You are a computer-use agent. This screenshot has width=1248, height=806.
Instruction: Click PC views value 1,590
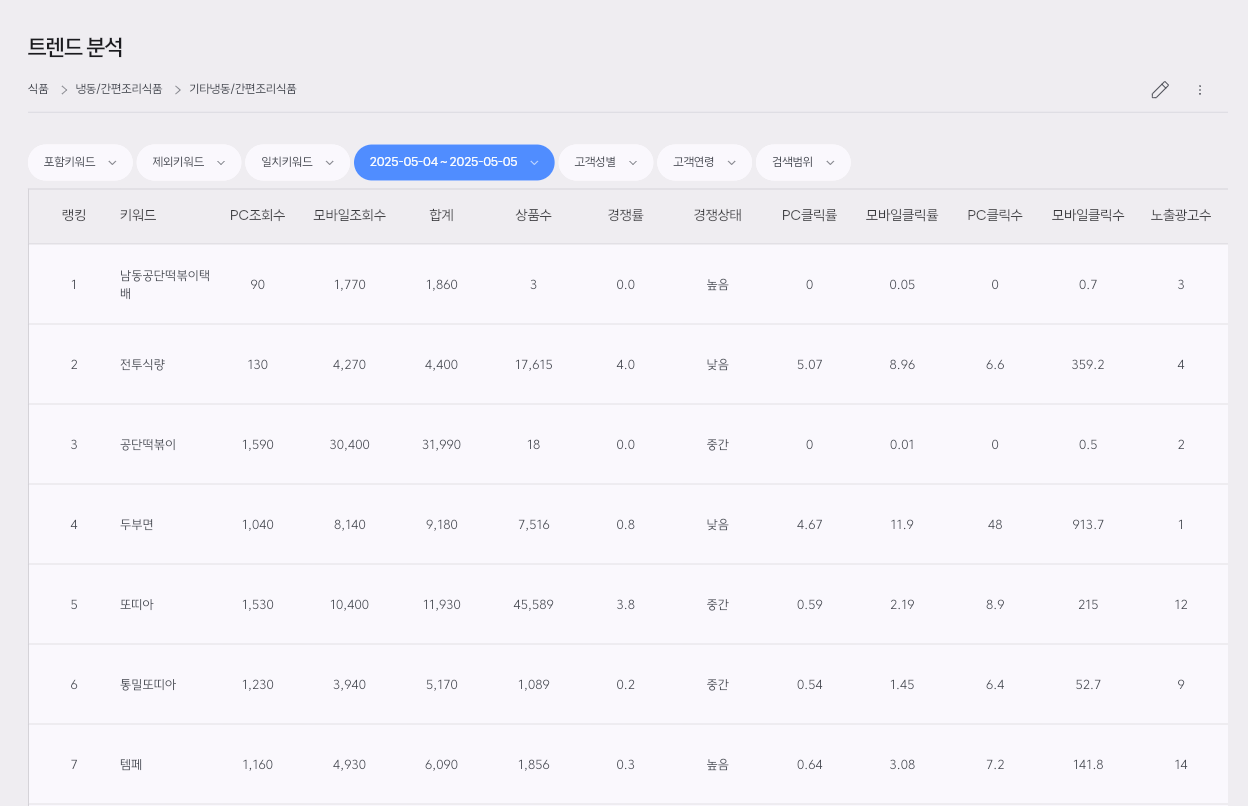(x=258, y=445)
